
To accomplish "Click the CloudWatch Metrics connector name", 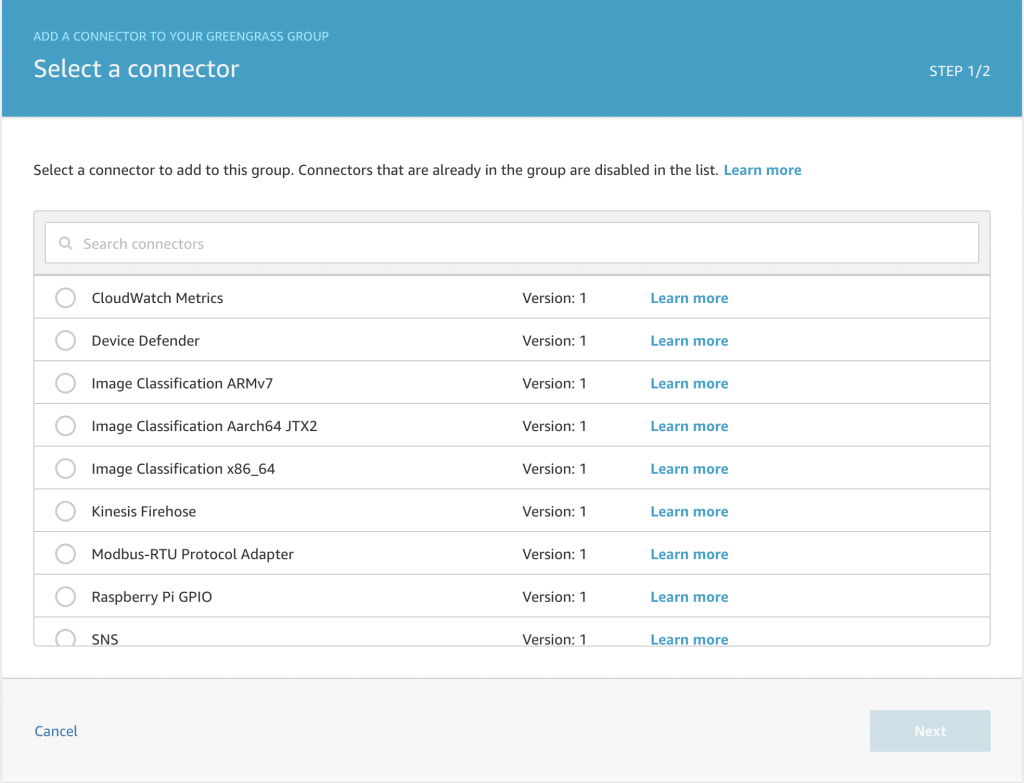I will (x=157, y=298).
